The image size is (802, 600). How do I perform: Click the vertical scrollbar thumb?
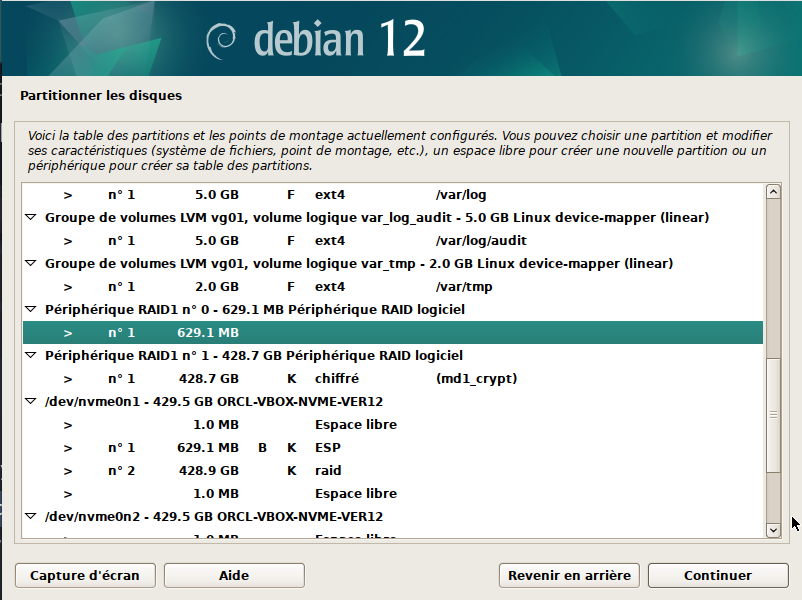click(x=773, y=415)
